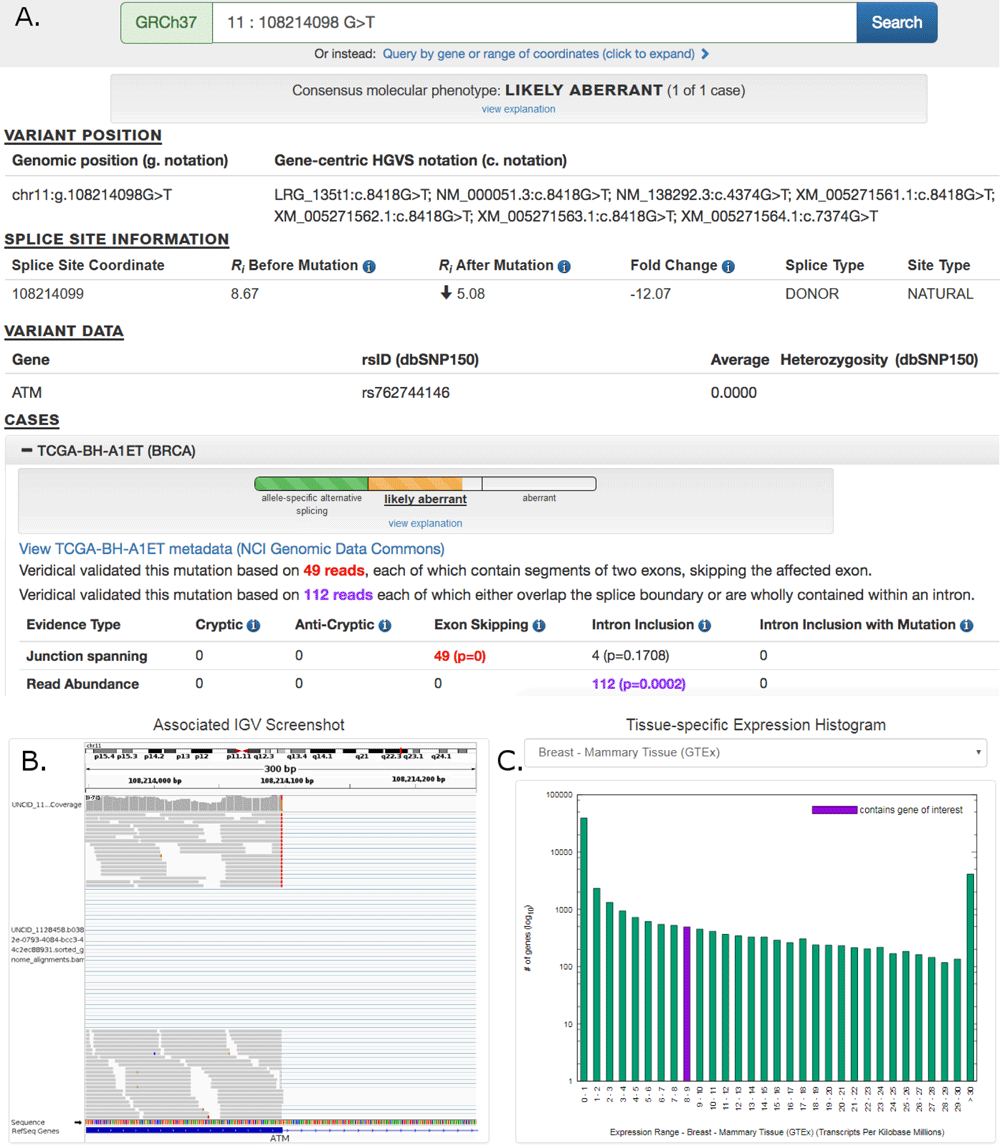Click the 'contains gene of interest' legend swatch
The width and height of the screenshot is (1000, 1147).
coord(834,810)
